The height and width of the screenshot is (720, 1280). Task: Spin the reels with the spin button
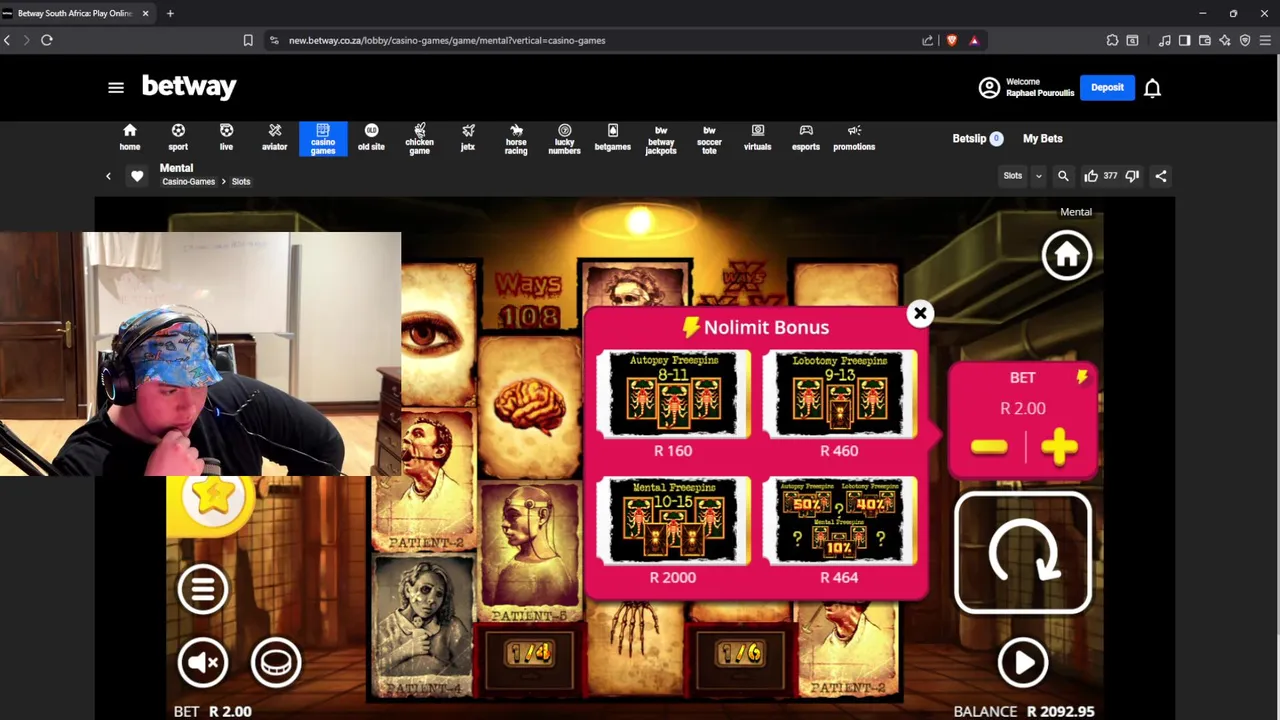(1023, 552)
